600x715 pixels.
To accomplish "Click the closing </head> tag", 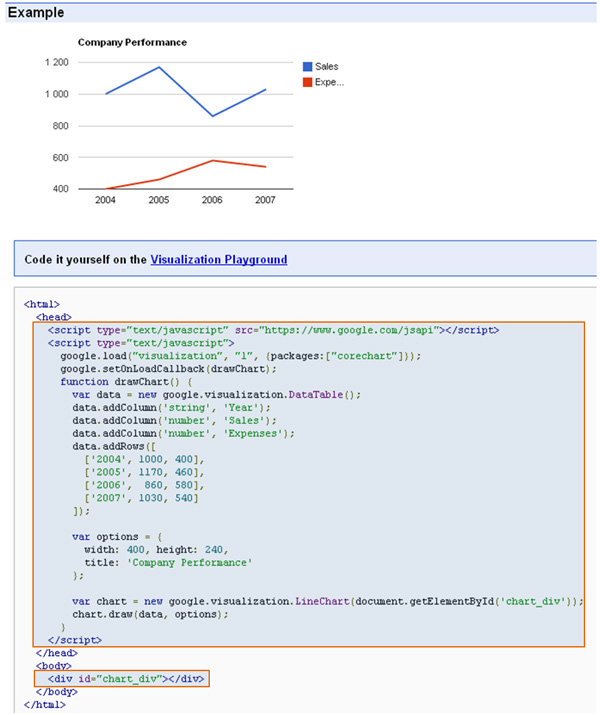I will [x=57, y=653].
